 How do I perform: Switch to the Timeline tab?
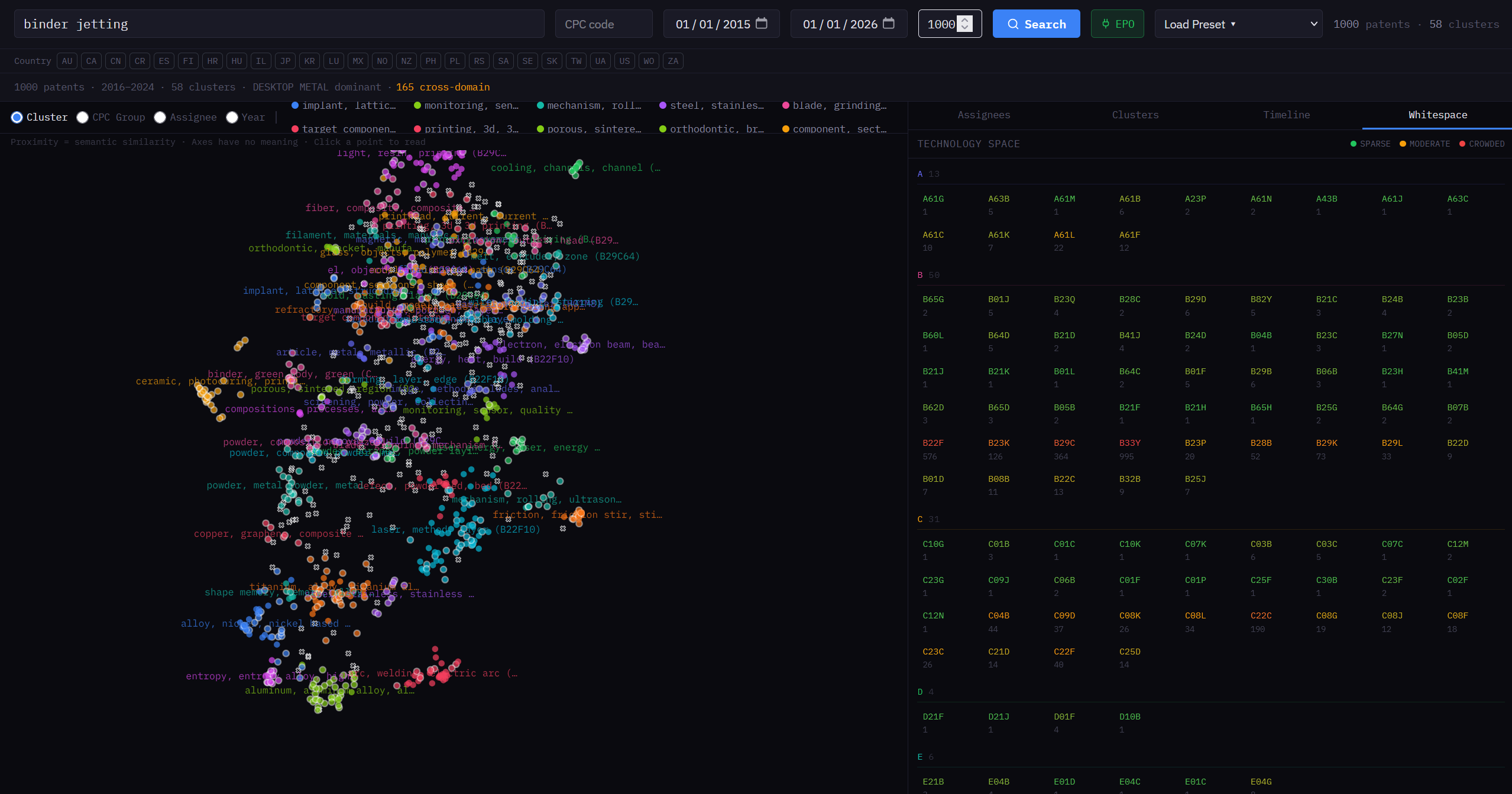[x=1287, y=115]
